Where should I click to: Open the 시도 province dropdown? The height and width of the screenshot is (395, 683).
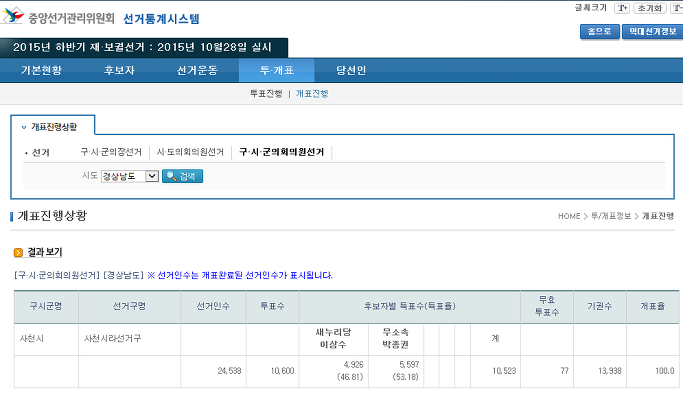point(130,176)
